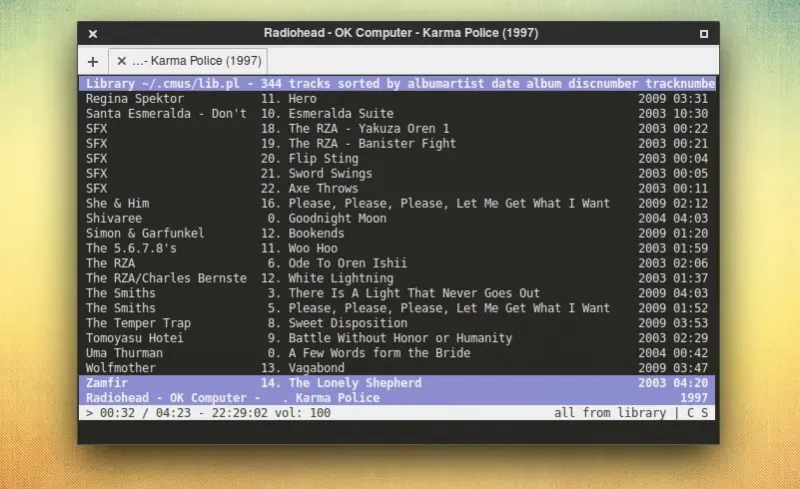The width and height of the screenshot is (800, 489).
Task: Select The Smiths track number 5 row
Action: (397, 308)
